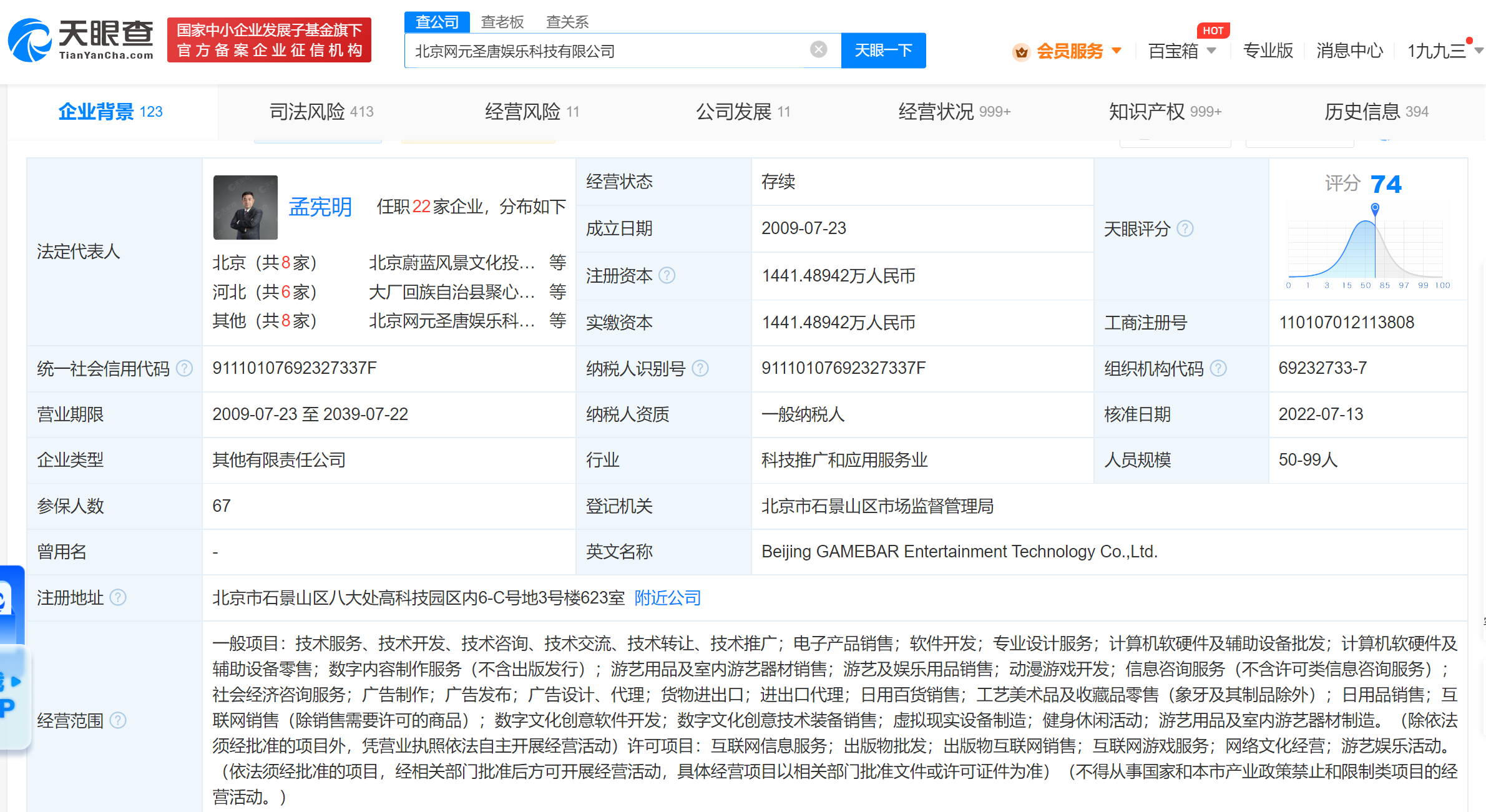Click the legal representative photo

tap(245, 207)
